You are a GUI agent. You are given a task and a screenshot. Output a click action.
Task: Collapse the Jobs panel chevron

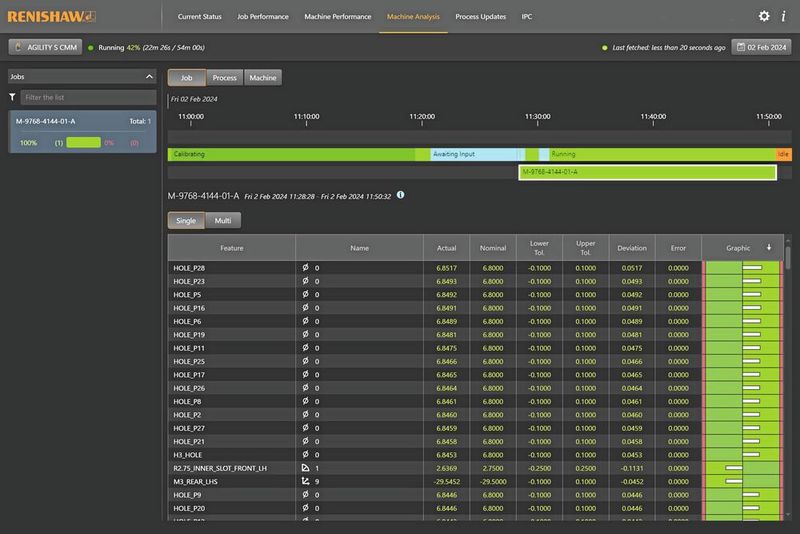coord(149,77)
